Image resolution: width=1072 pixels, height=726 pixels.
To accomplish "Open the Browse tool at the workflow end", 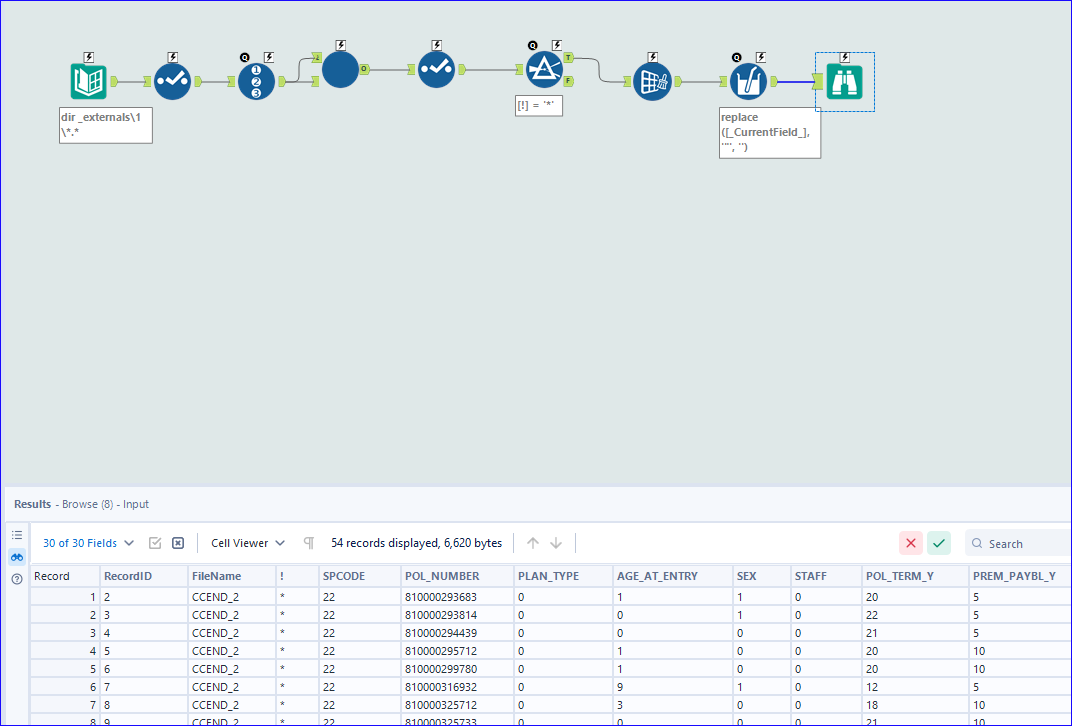I will coord(844,82).
